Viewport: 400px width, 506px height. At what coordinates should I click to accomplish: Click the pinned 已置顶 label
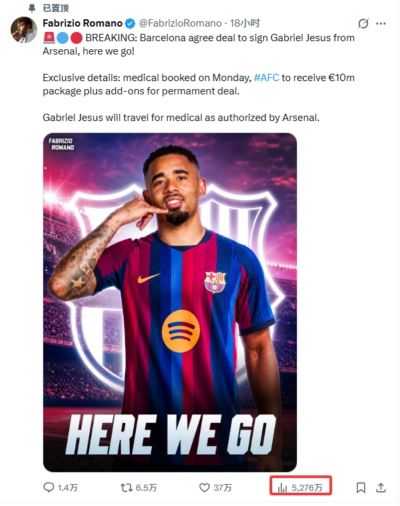(x=56, y=8)
